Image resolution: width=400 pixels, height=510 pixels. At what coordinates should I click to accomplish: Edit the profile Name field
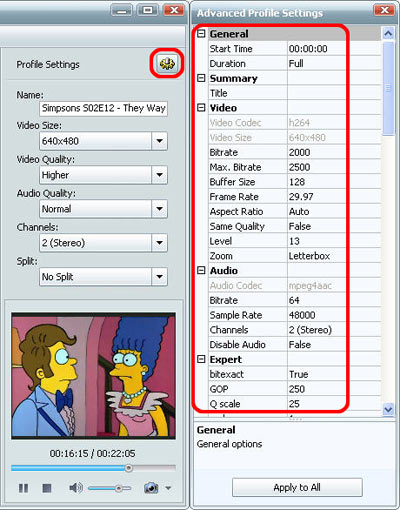103,108
